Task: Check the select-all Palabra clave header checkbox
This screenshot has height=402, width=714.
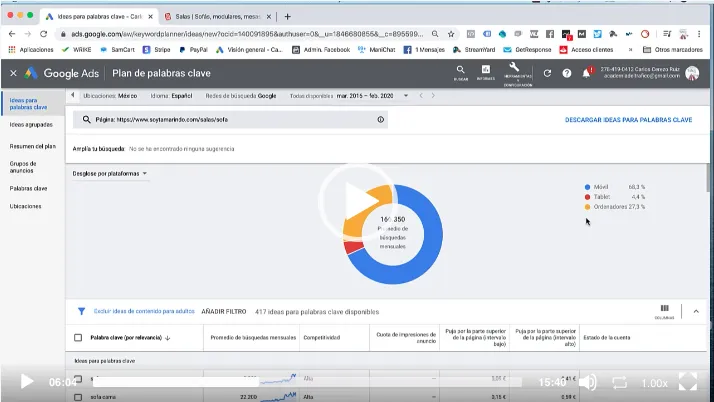Action: point(78,337)
